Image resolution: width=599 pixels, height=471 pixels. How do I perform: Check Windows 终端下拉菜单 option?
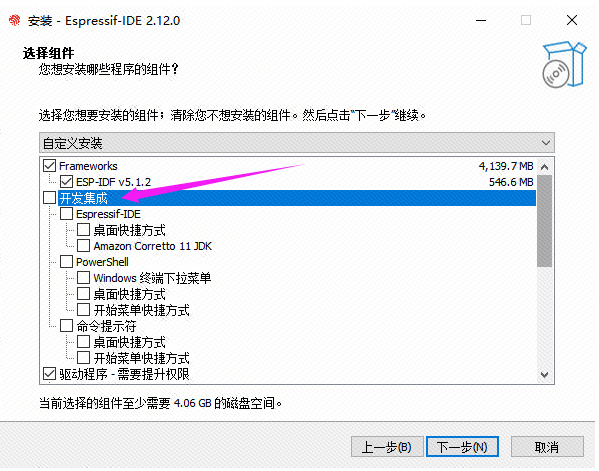(83, 278)
